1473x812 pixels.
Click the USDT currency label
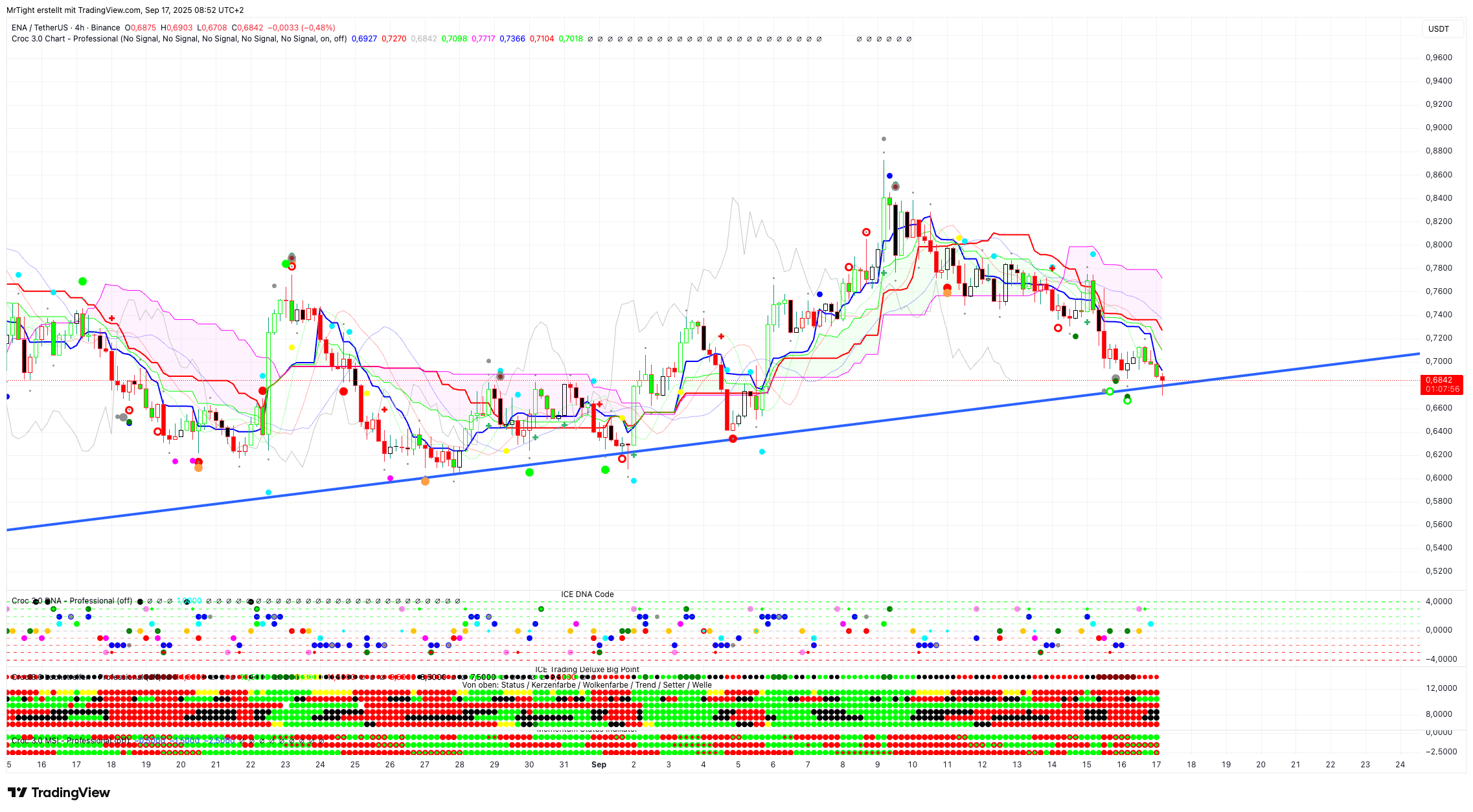[x=1438, y=28]
